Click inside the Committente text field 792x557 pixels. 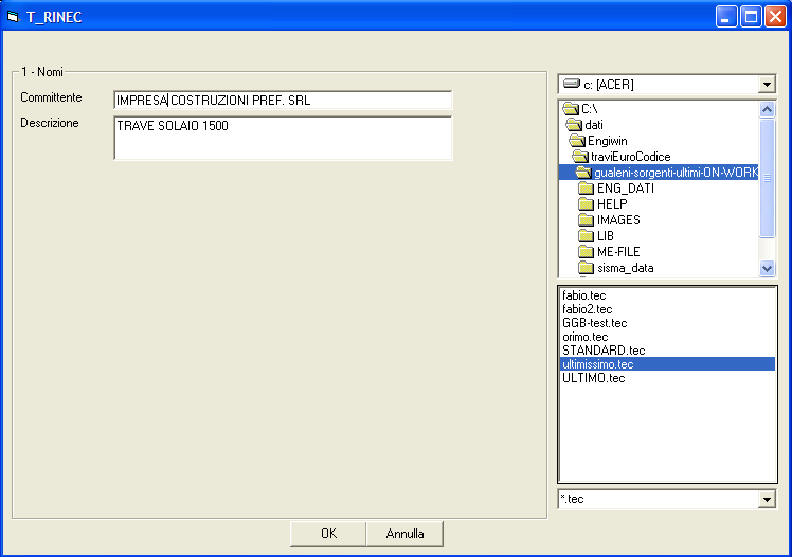pyautogui.click(x=282, y=100)
